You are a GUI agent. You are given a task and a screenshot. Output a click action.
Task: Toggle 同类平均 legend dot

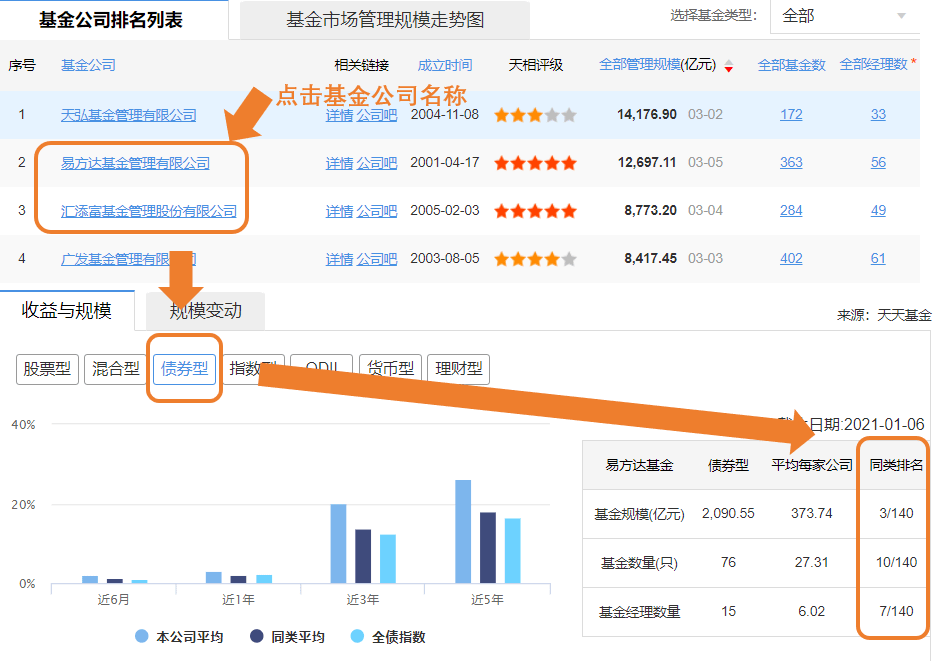pyautogui.click(x=256, y=636)
